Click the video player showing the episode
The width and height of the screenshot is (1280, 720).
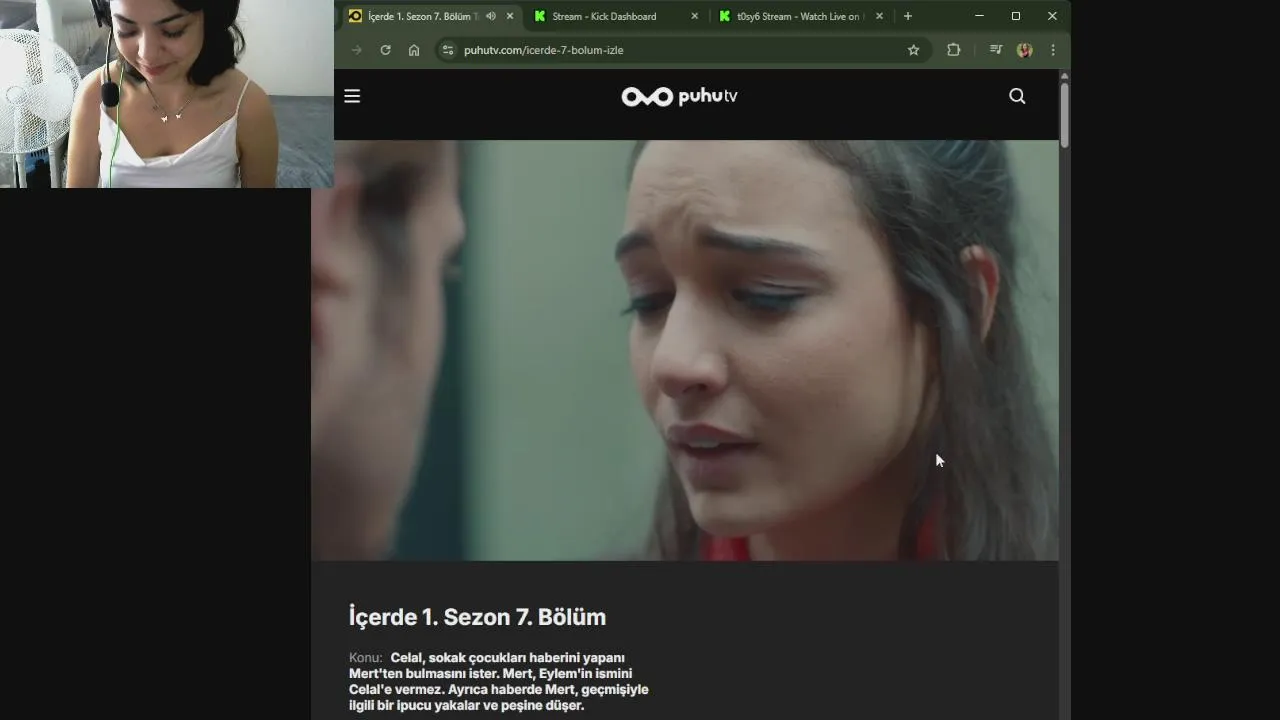click(685, 350)
